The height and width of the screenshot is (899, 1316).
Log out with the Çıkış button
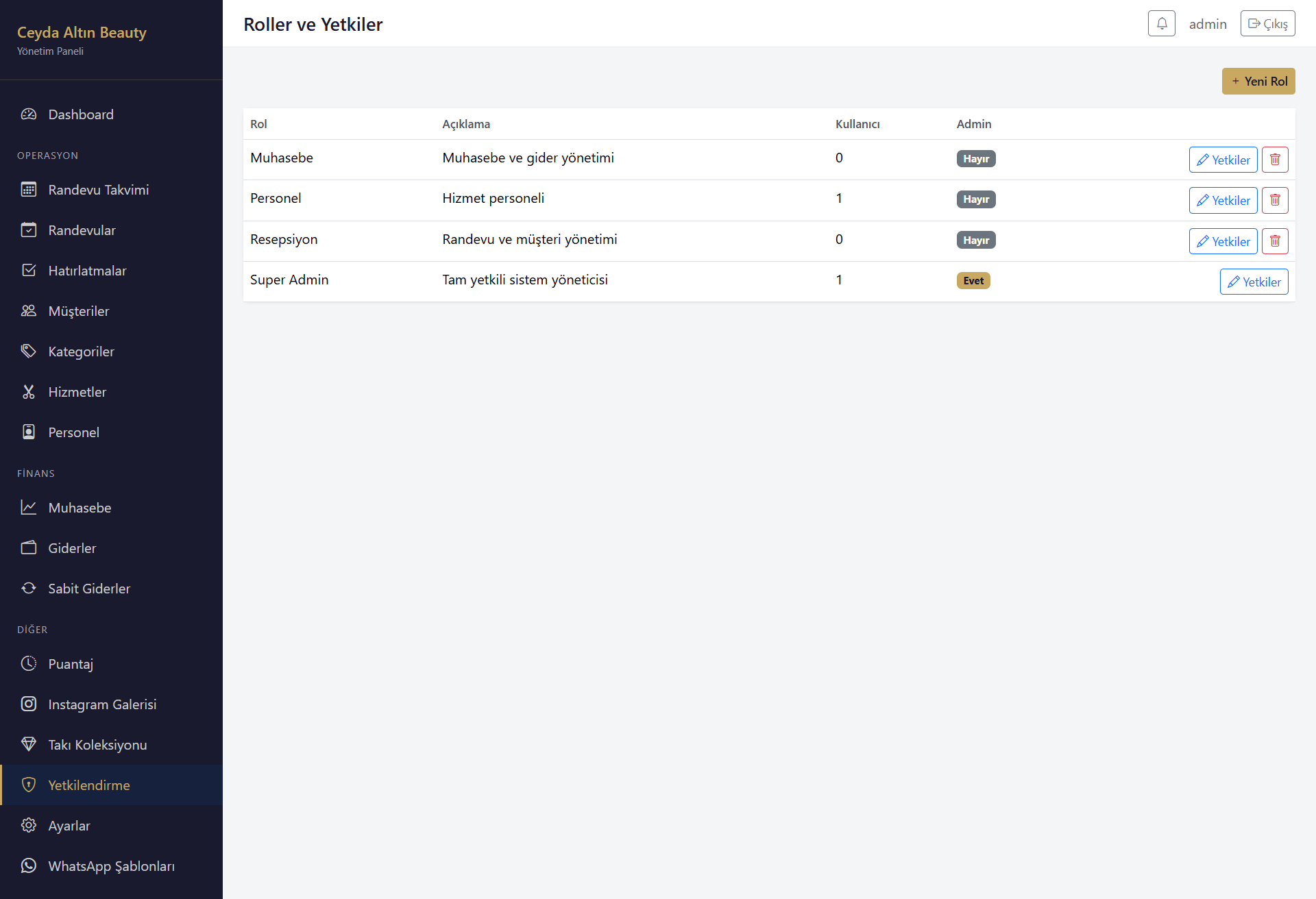1267,23
